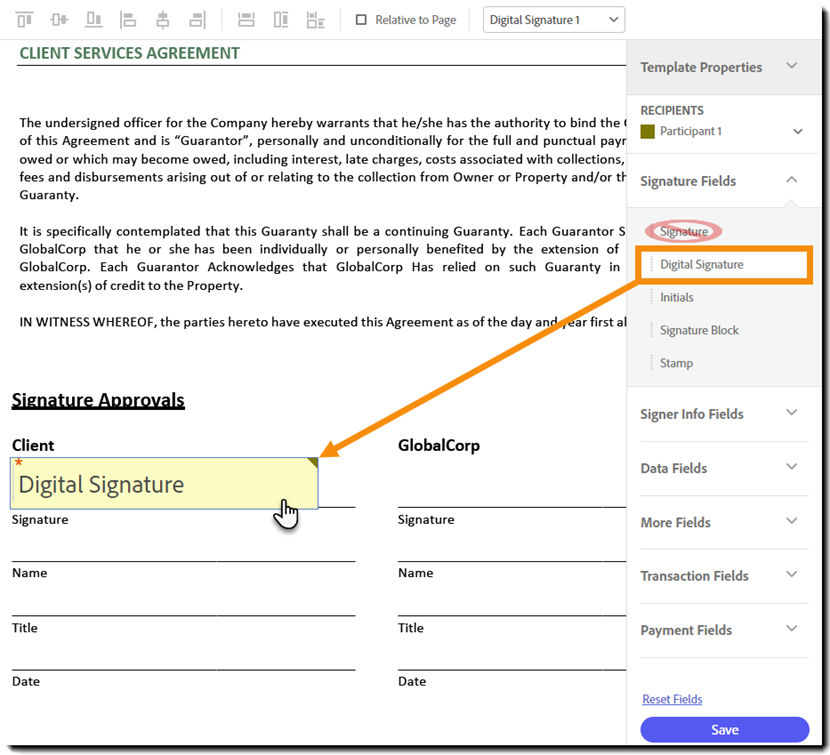Click the align right edges icon

[x=196, y=19]
